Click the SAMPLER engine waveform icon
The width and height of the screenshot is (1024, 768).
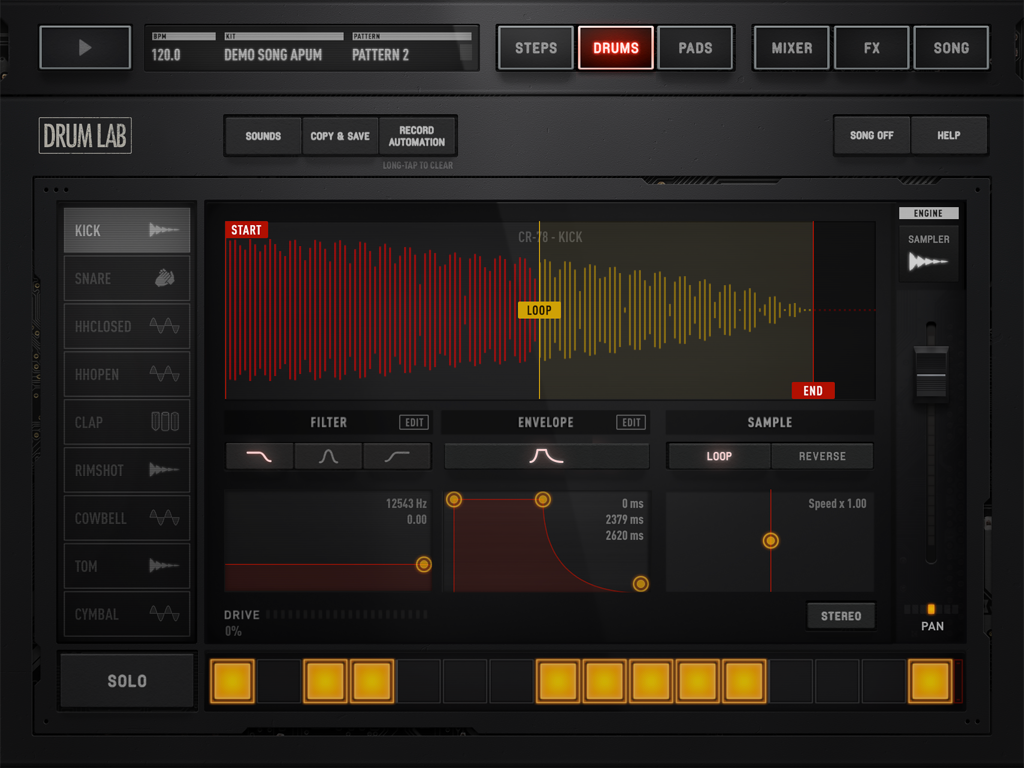click(929, 258)
